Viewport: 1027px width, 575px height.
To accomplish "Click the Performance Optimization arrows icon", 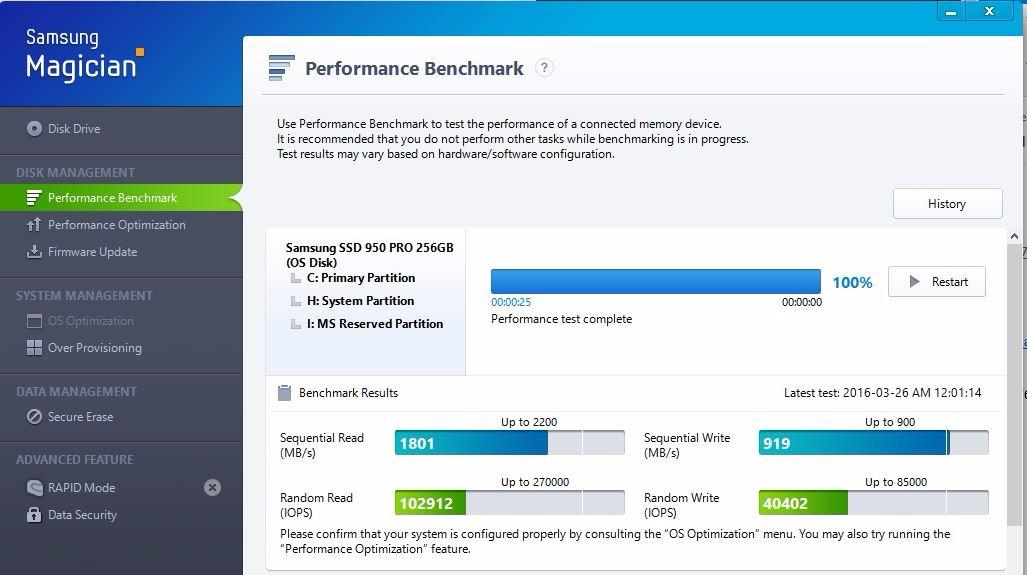I will (34, 225).
